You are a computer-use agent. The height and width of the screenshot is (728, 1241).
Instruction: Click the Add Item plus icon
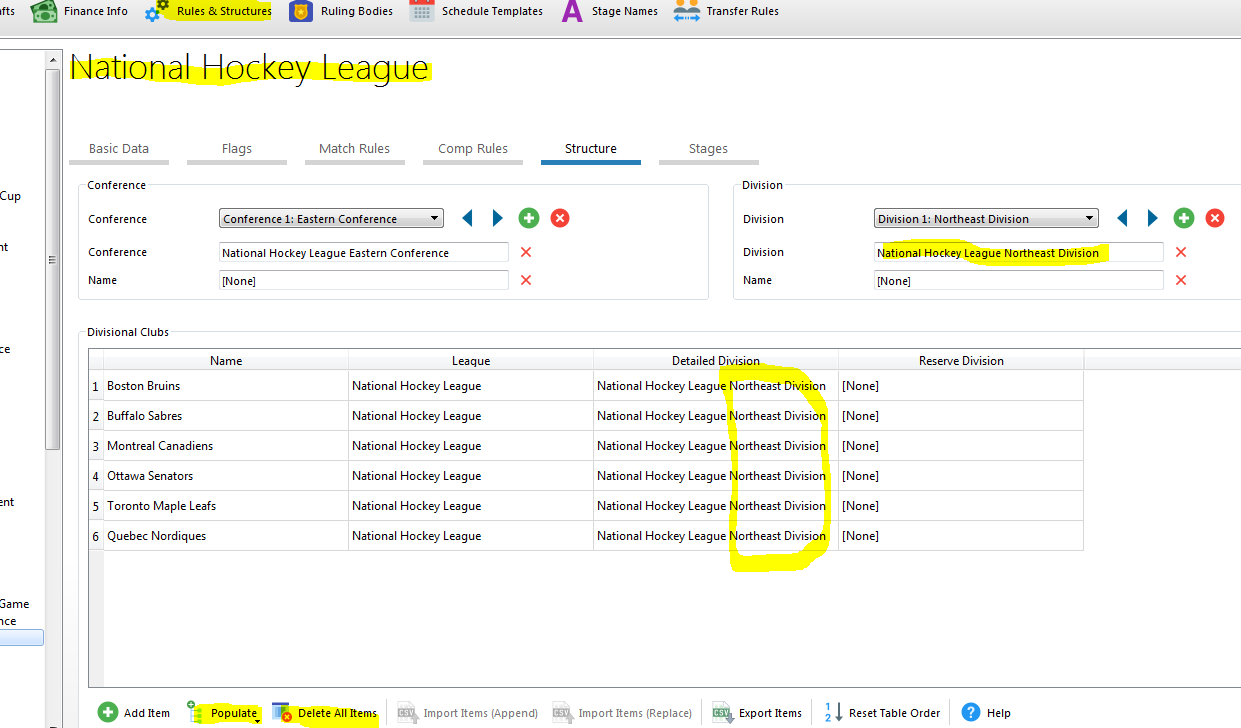click(108, 712)
